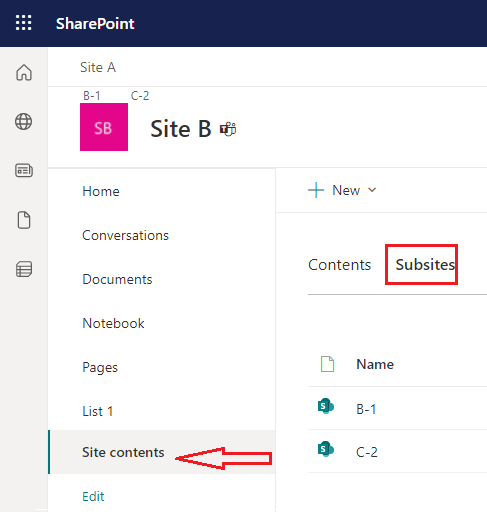Open Conversations in the left navigation
The height and width of the screenshot is (512, 487).
(x=125, y=235)
